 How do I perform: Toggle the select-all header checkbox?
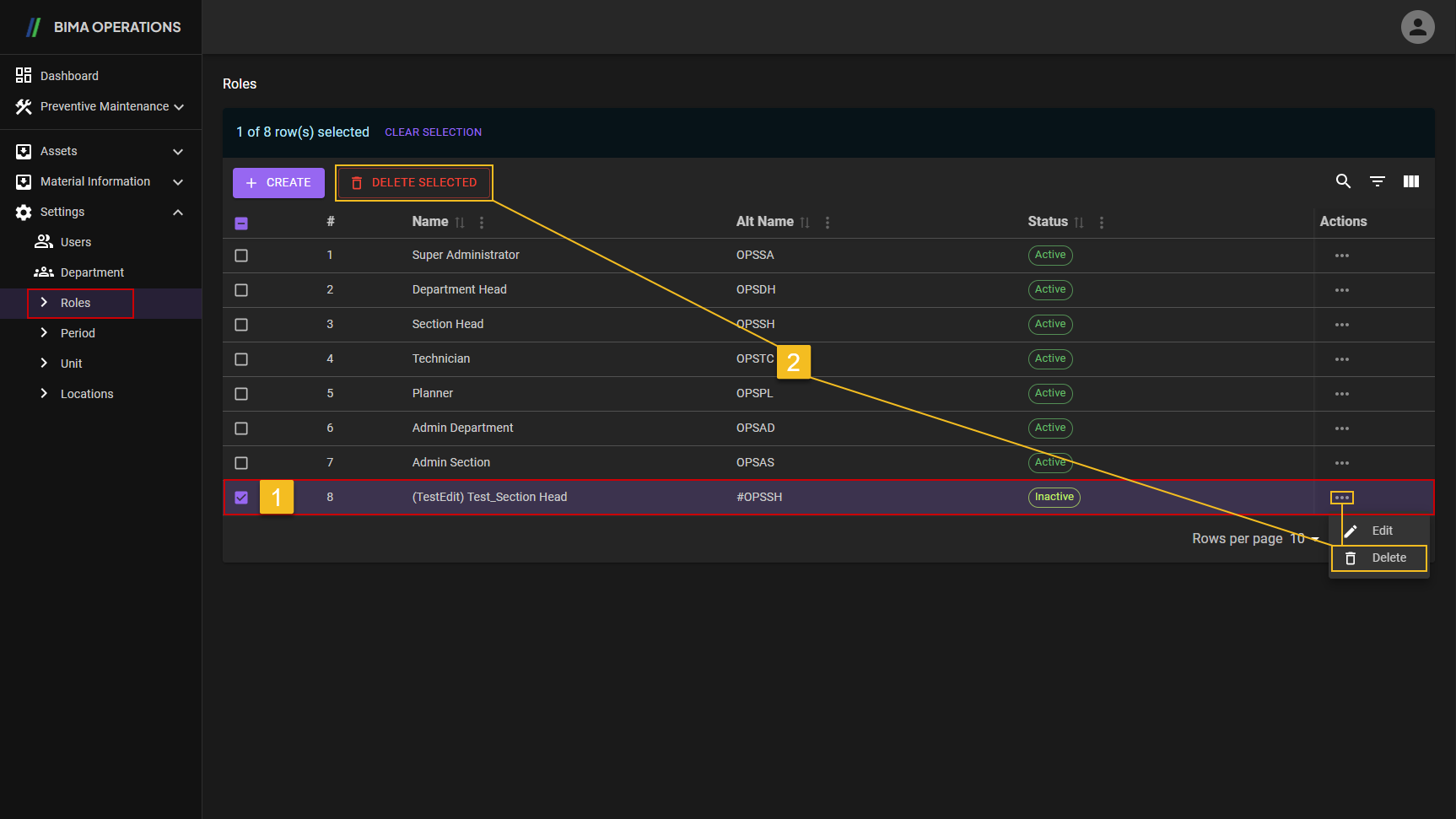coord(241,224)
